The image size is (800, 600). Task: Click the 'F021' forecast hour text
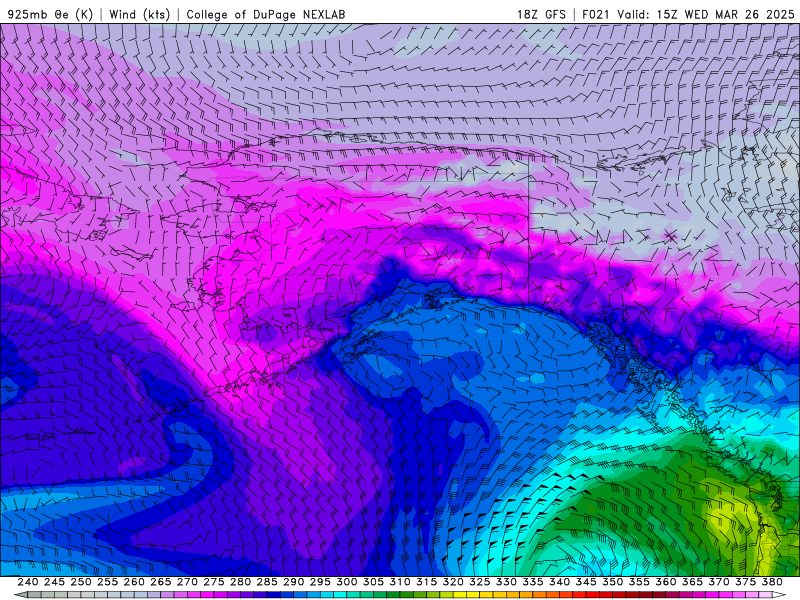[597, 14]
